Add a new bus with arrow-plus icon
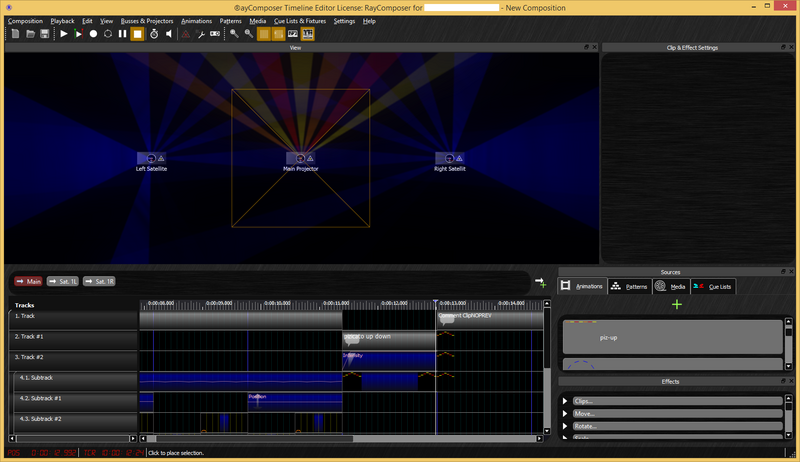 (x=540, y=282)
